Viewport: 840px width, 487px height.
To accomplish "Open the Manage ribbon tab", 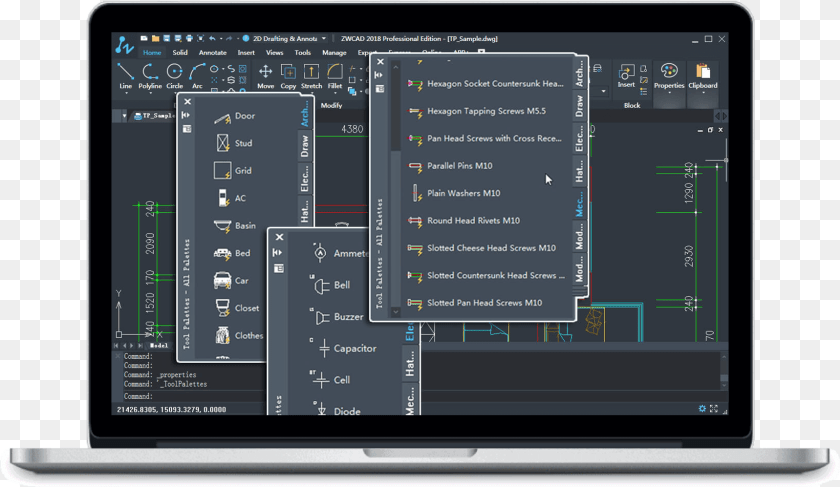I will tap(334, 53).
